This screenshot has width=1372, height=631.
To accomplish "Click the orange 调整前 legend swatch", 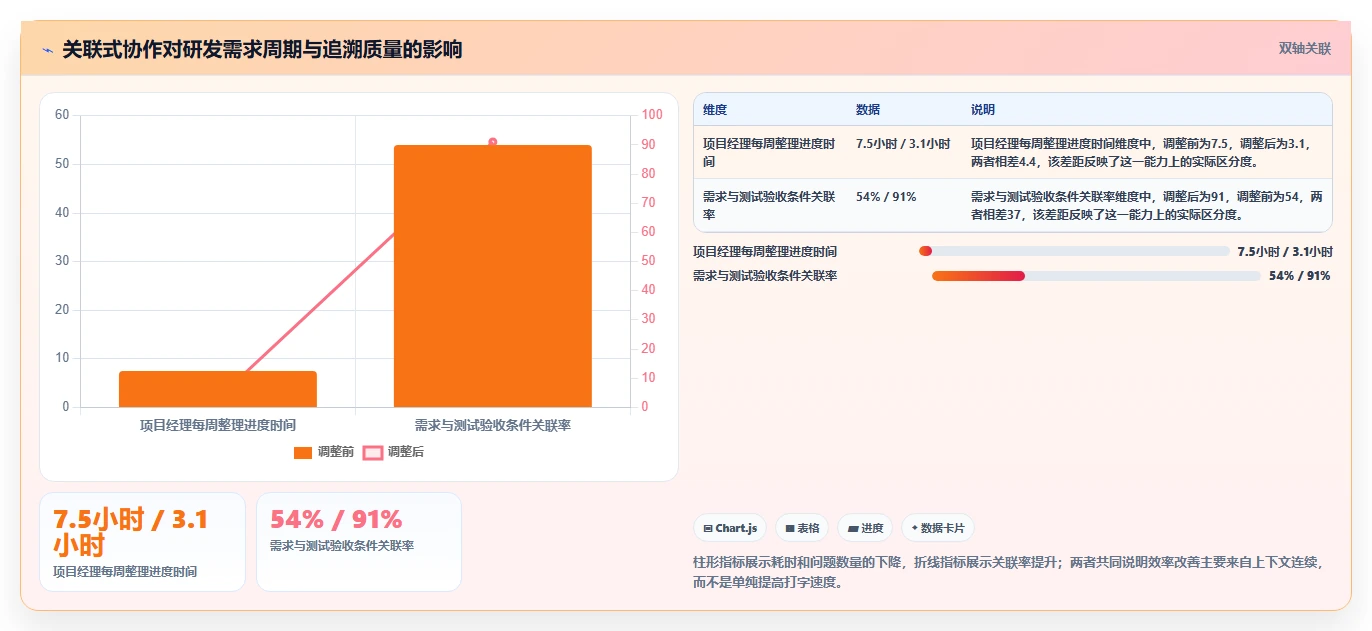I will [x=303, y=453].
